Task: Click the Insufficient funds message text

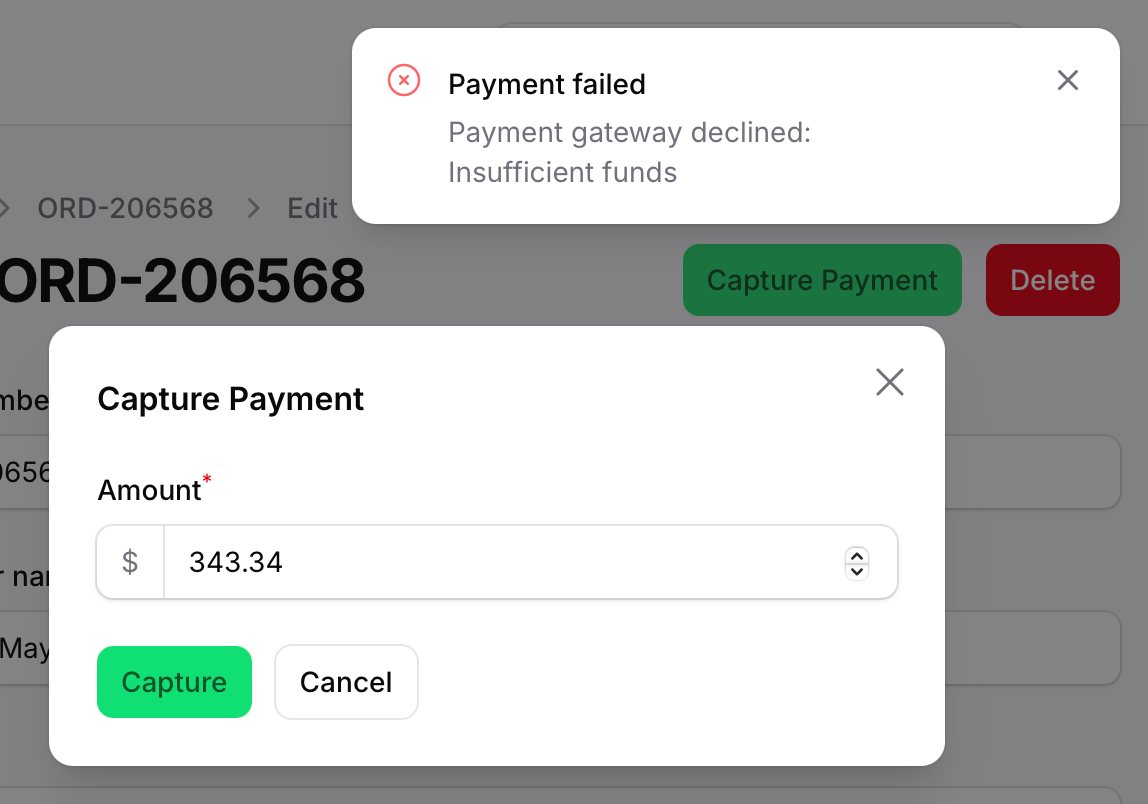Action: (562, 172)
